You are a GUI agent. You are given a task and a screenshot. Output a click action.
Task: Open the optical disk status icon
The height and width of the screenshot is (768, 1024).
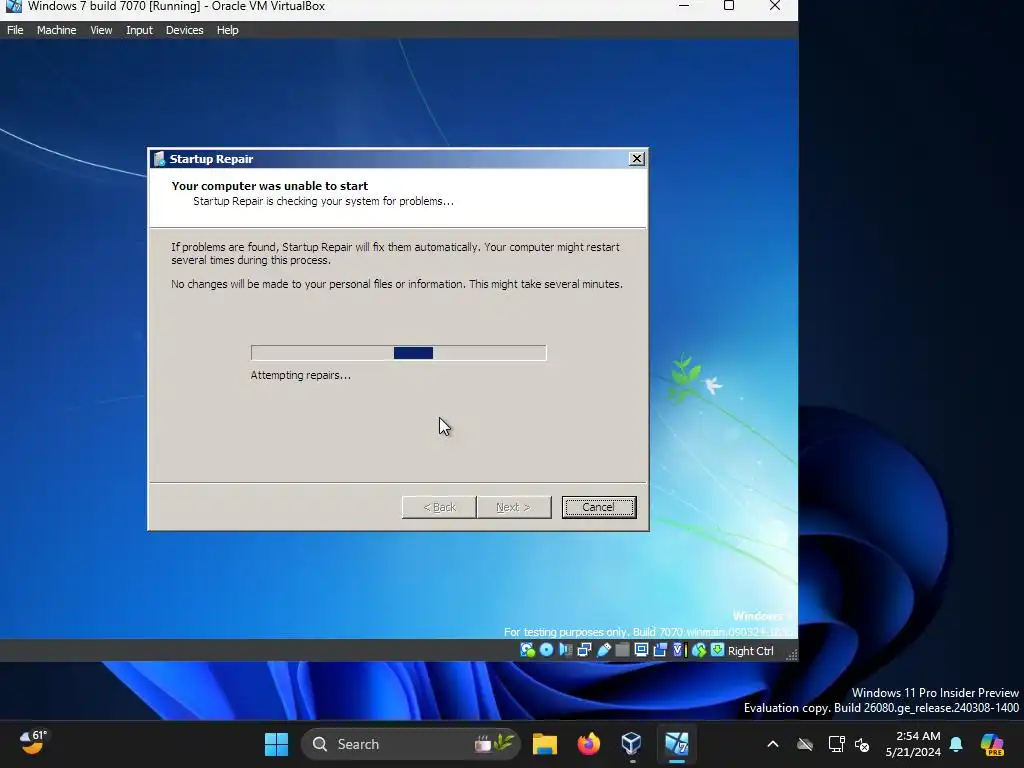pos(547,650)
